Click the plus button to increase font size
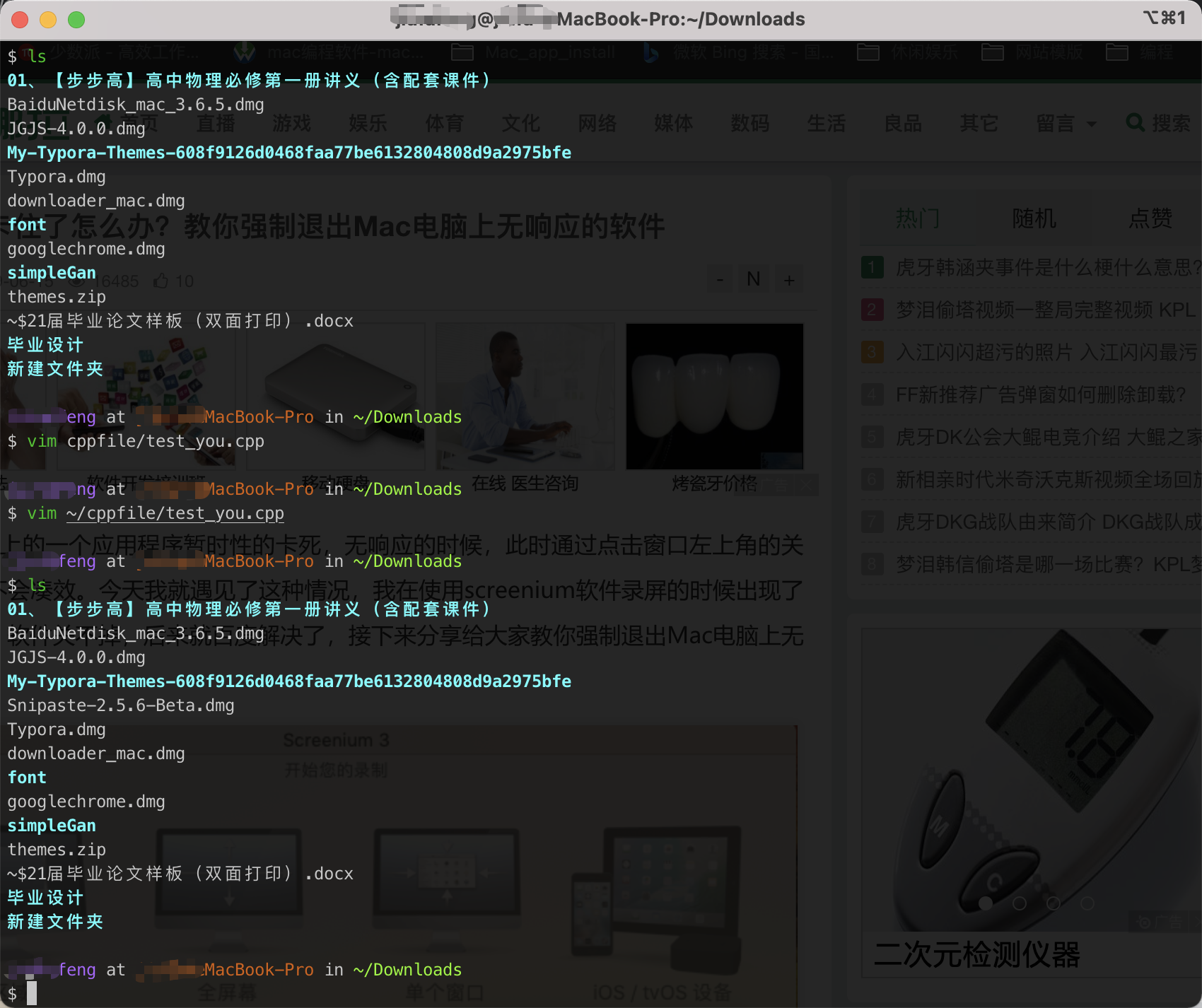The width and height of the screenshot is (1202, 1008). point(789,279)
